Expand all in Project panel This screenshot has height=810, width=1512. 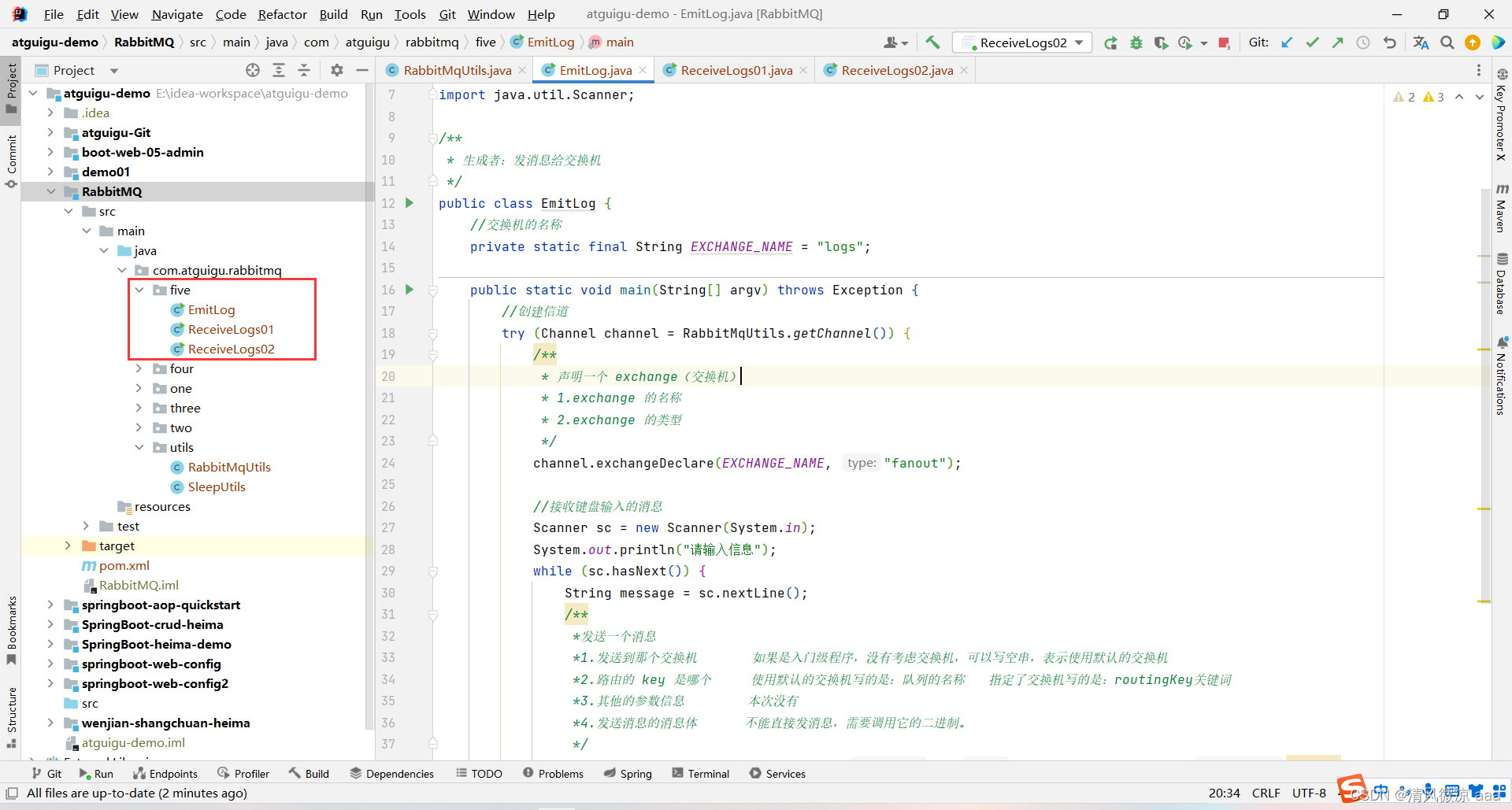[279, 70]
